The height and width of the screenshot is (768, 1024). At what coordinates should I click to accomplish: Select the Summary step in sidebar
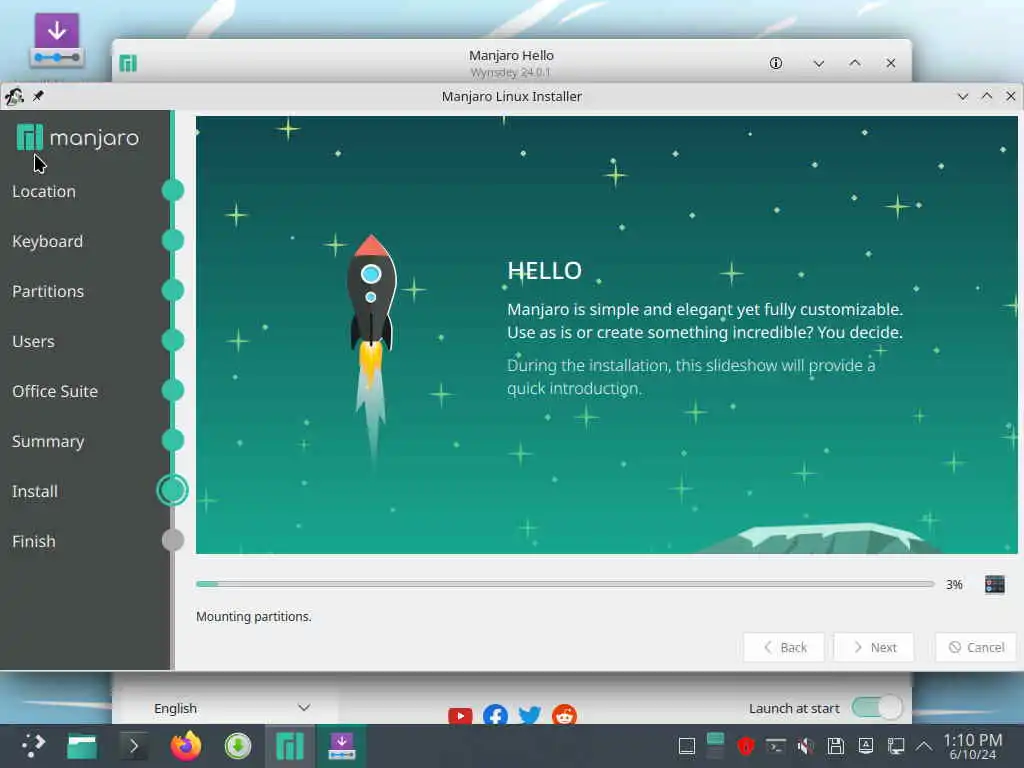click(48, 441)
